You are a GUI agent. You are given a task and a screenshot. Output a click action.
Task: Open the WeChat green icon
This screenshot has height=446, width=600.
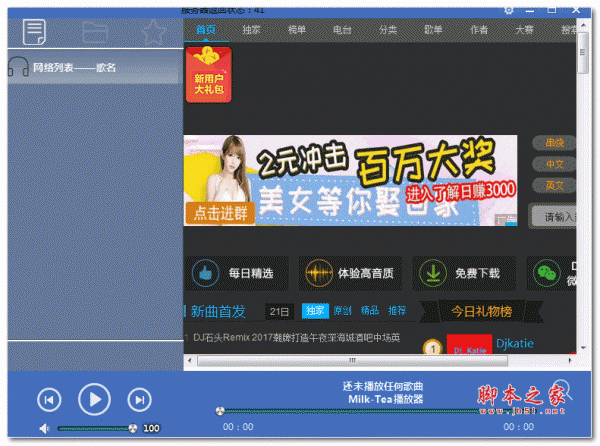pos(546,273)
